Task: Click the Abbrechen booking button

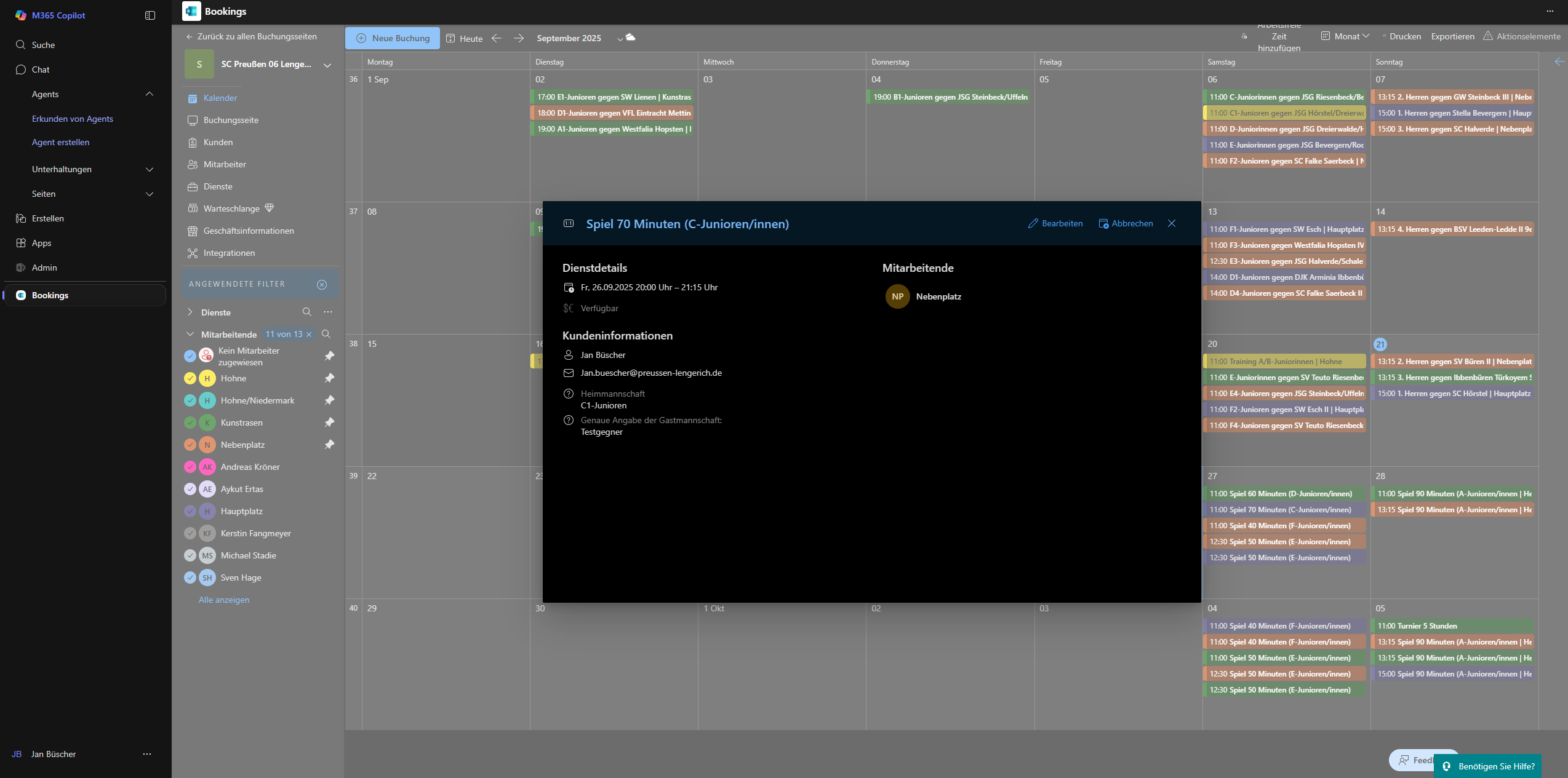Action: click(x=1126, y=223)
